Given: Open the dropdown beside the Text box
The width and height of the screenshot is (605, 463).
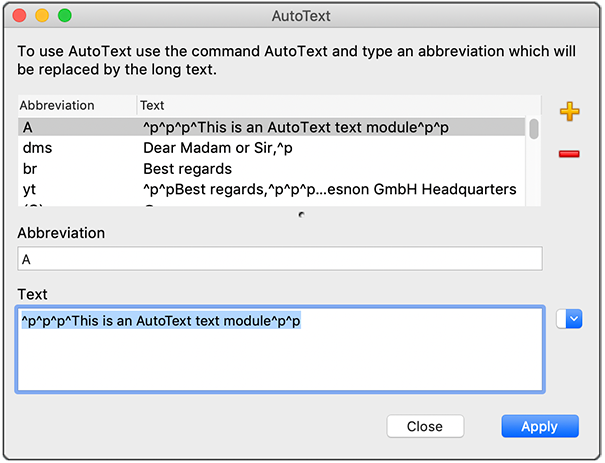Looking at the screenshot, I should (x=569, y=318).
